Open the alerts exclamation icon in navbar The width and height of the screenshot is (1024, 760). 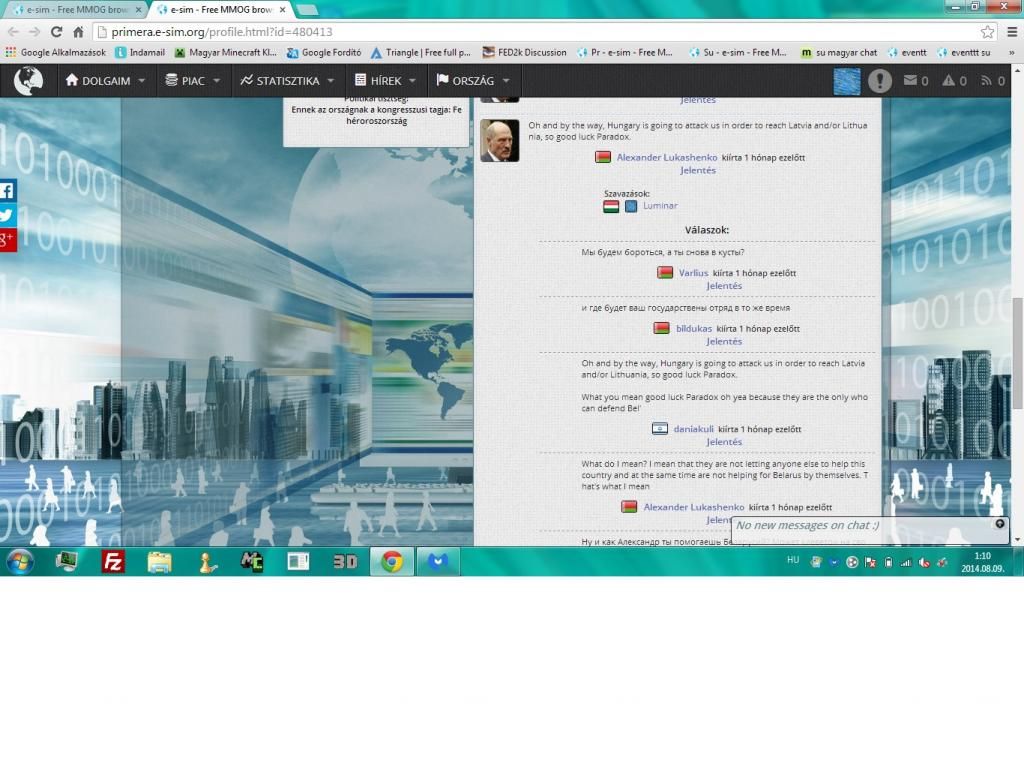(879, 81)
